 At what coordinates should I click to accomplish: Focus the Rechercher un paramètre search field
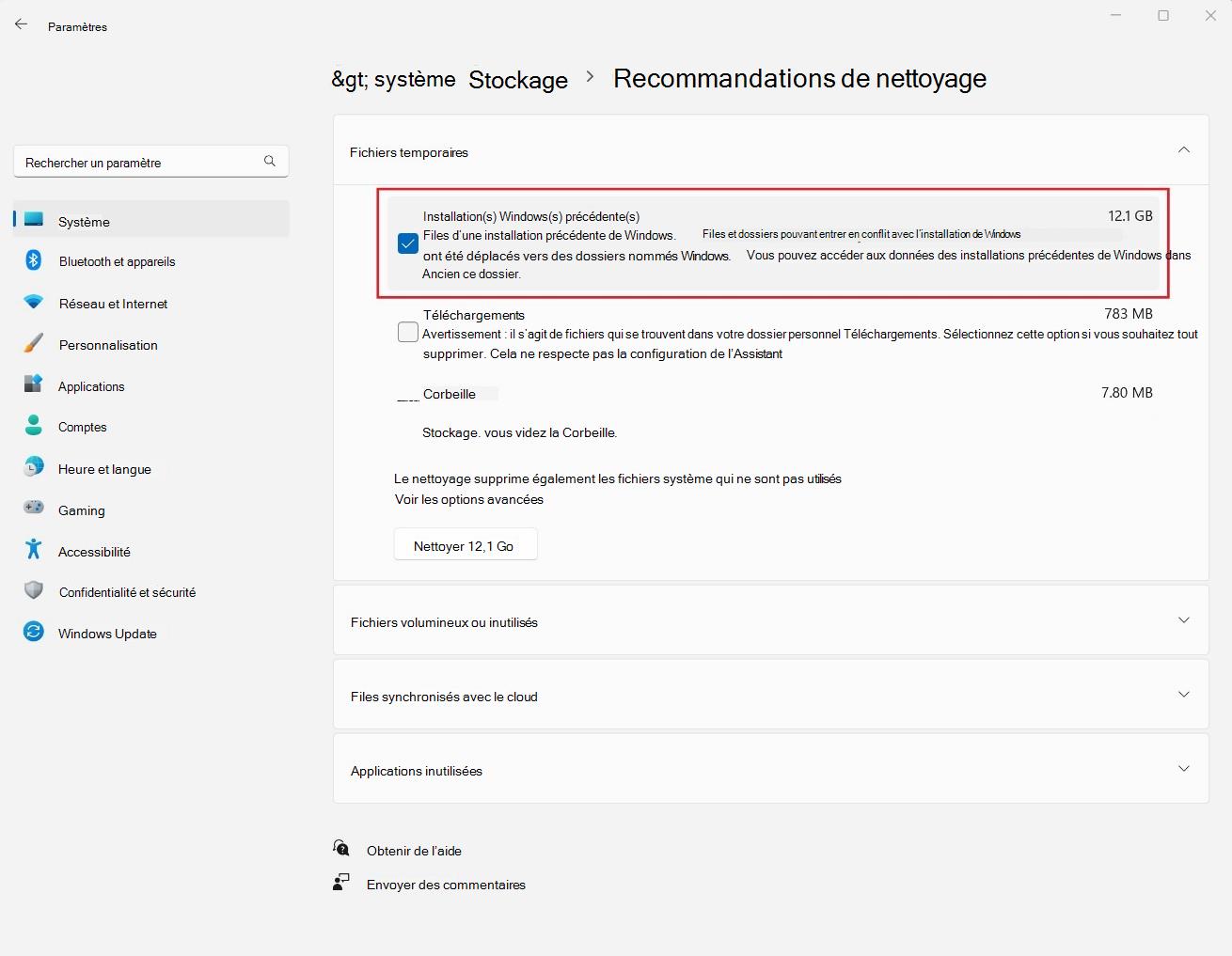coord(151,162)
